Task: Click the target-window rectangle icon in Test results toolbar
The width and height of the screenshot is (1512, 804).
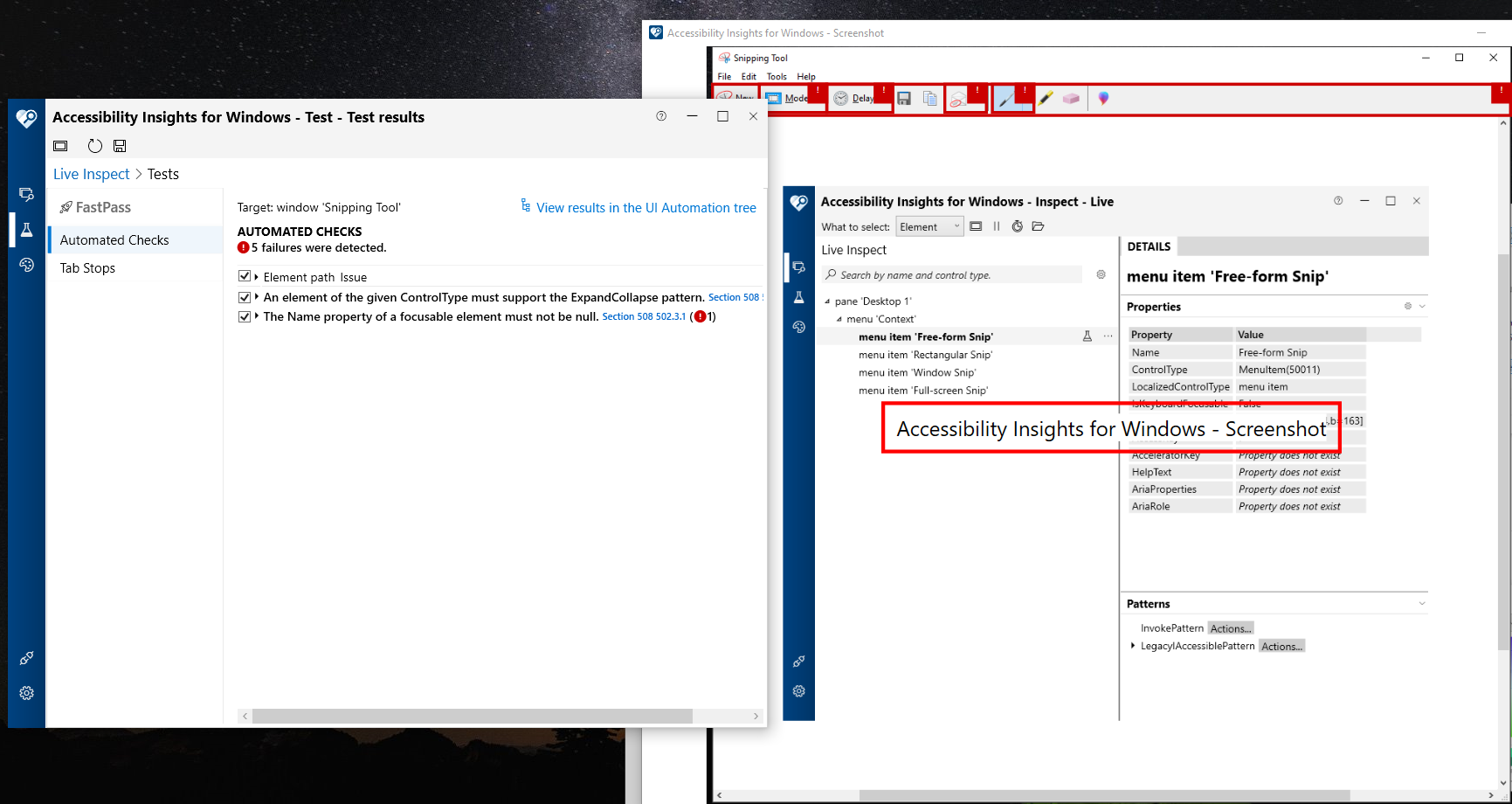Action: [x=60, y=146]
